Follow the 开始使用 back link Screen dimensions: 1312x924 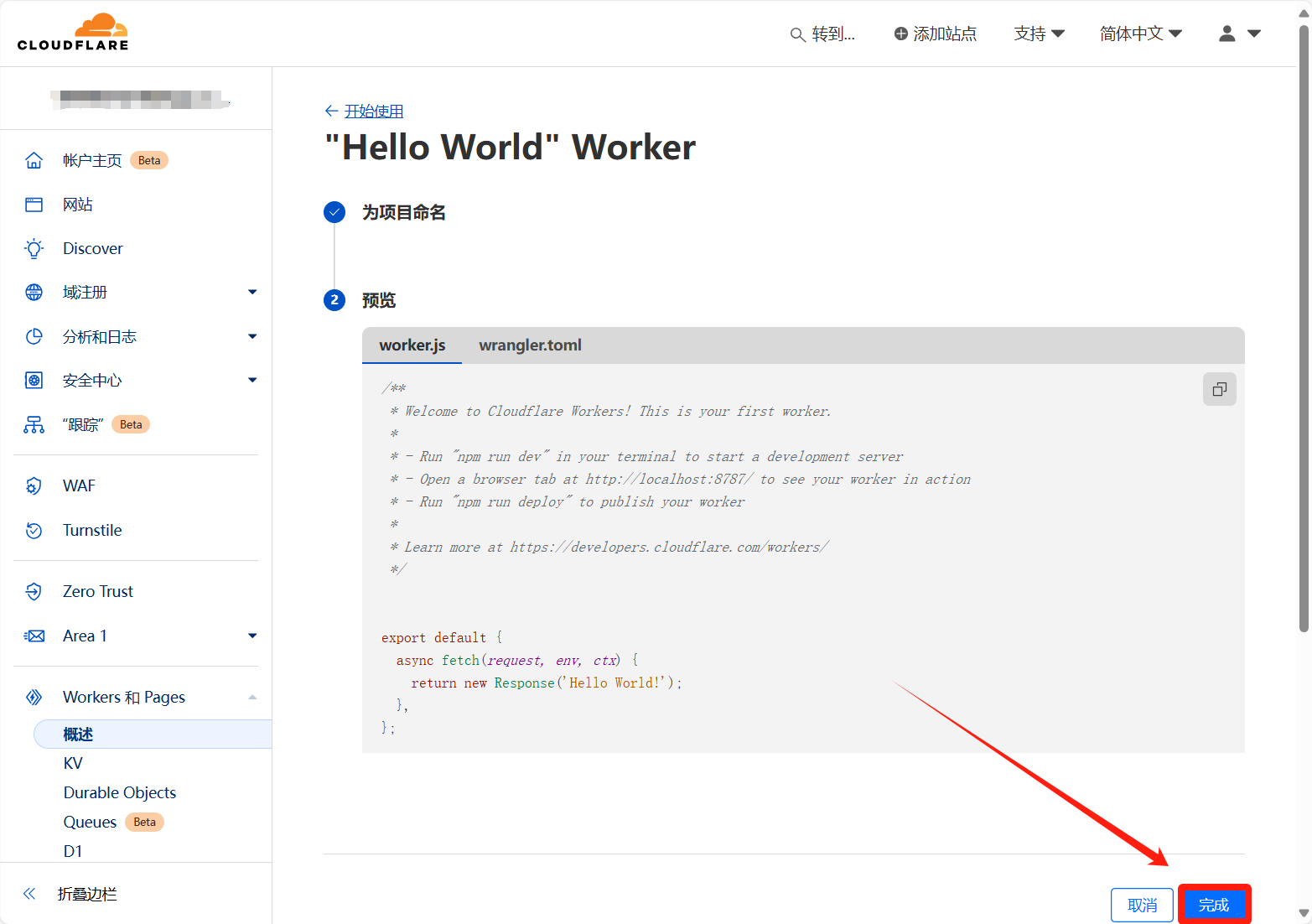pyautogui.click(x=373, y=112)
